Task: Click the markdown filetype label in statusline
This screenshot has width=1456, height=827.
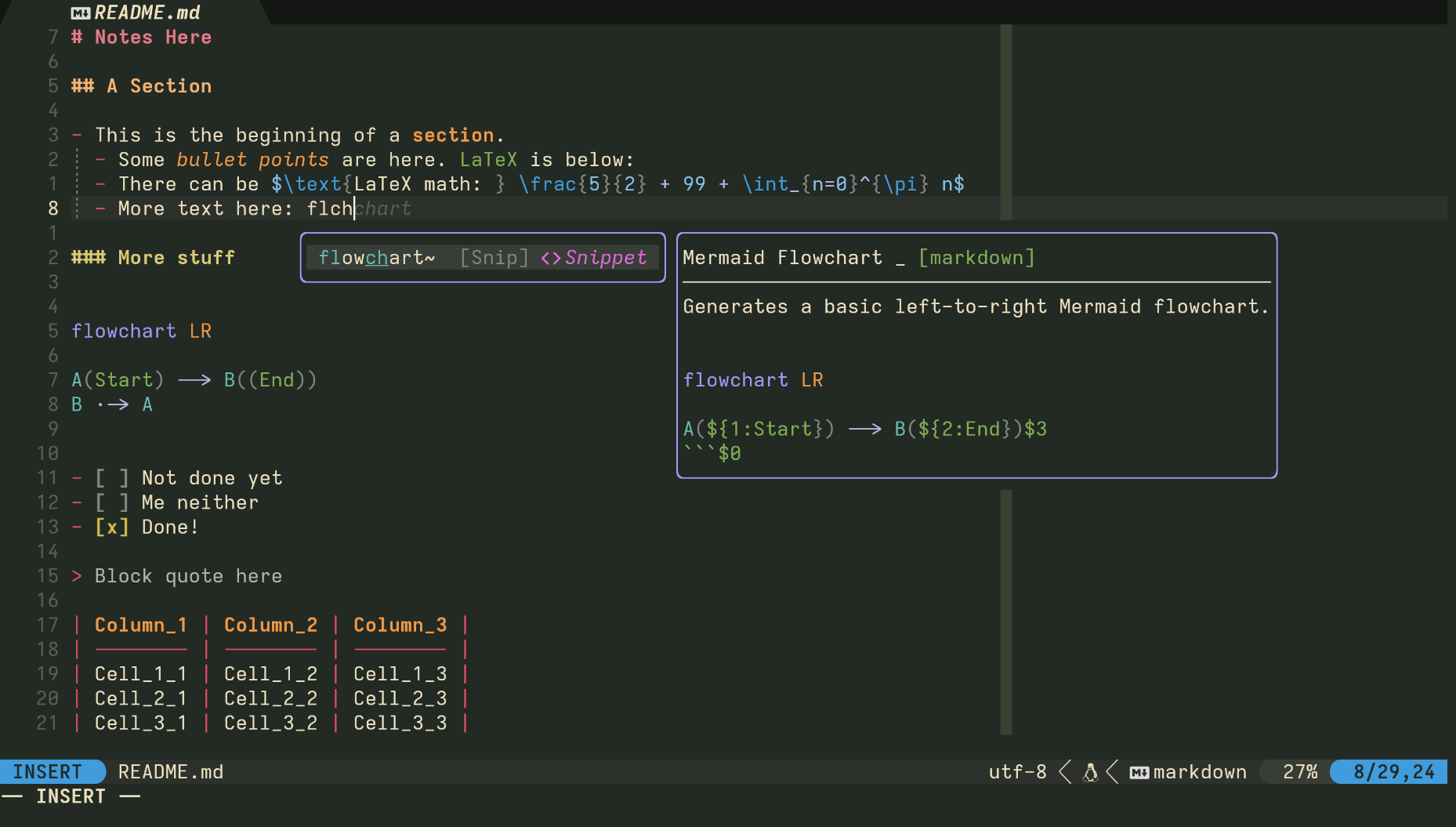Action: pyautogui.click(x=1200, y=772)
